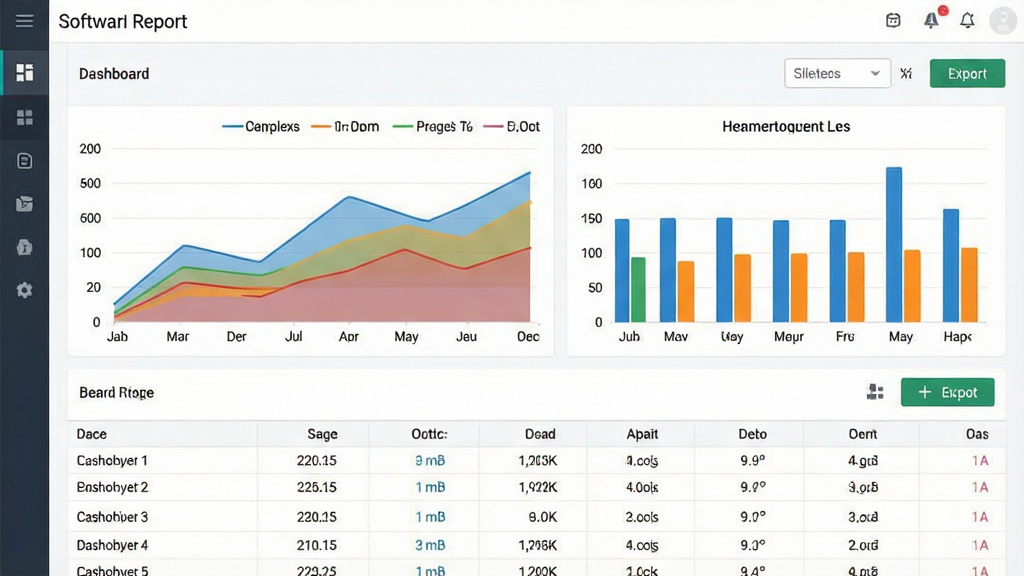Screen dimensions: 1024x576
Task: Click the green Export button
Action: point(967,73)
